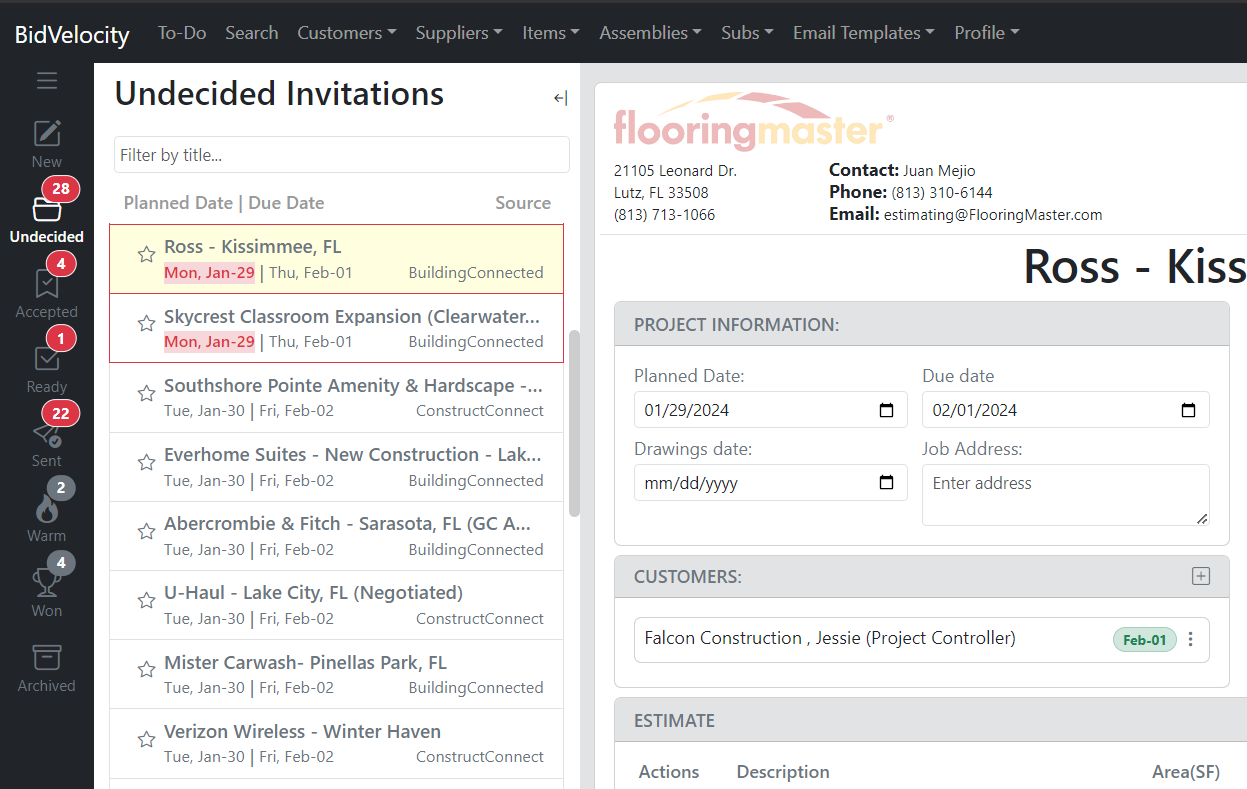Go to BidVelocity home

[72, 35]
